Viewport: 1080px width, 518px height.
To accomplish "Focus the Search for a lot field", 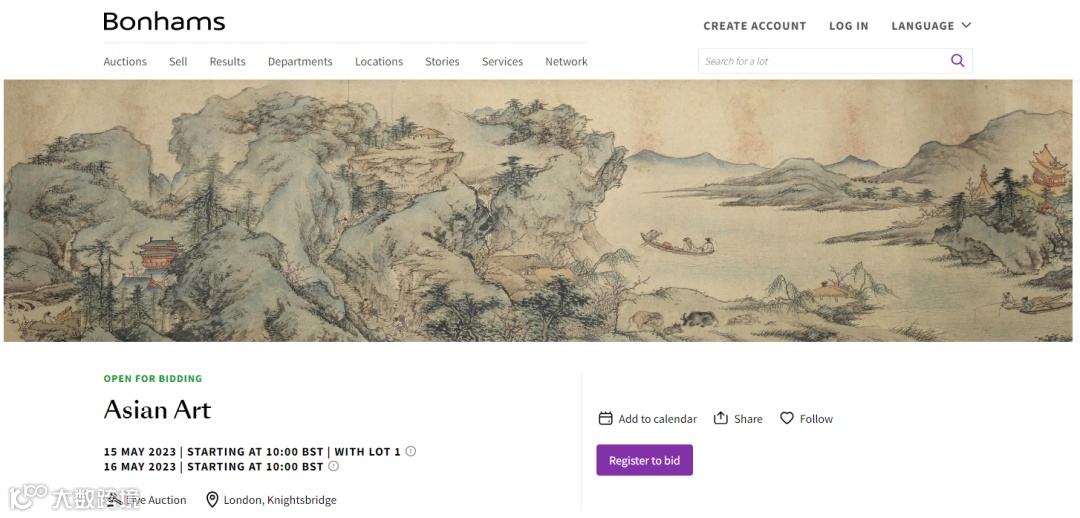I will click(824, 61).
